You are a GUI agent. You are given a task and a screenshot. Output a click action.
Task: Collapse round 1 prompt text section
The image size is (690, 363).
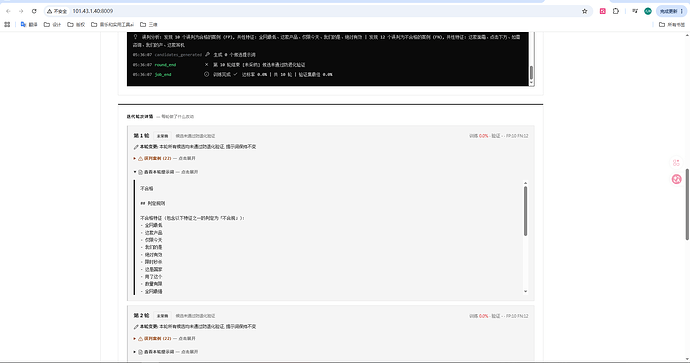pos(165,172)
